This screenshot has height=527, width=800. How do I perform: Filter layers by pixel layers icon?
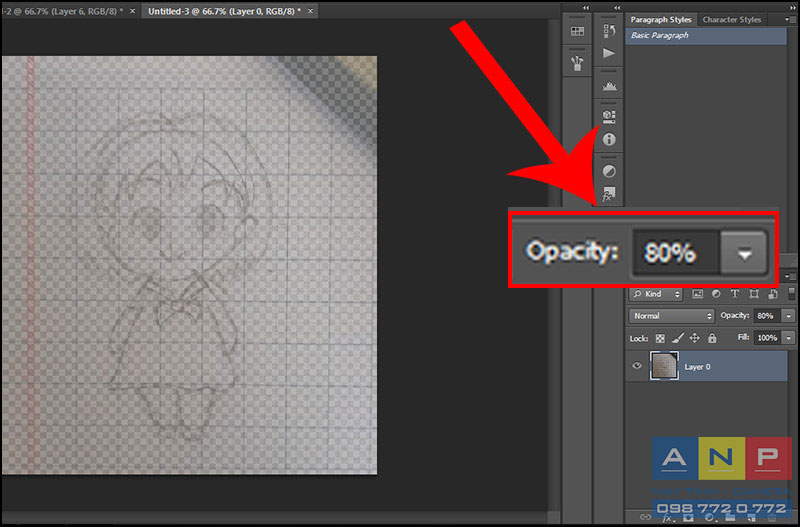coord(697,294)
